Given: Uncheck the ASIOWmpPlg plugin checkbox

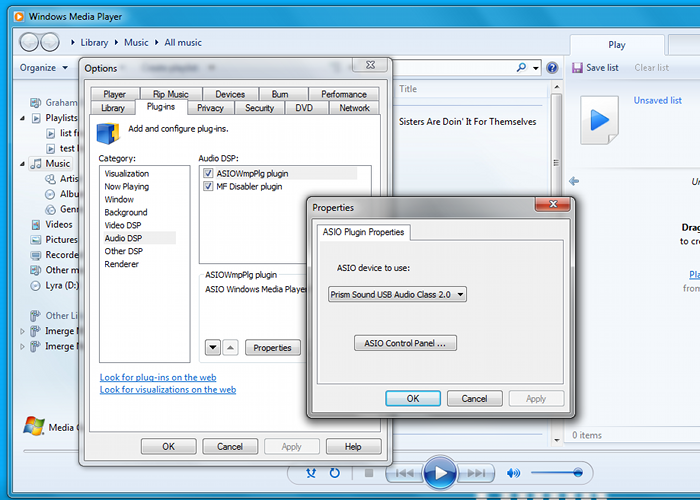Looking at the screenshot, I should coord(208,173).
